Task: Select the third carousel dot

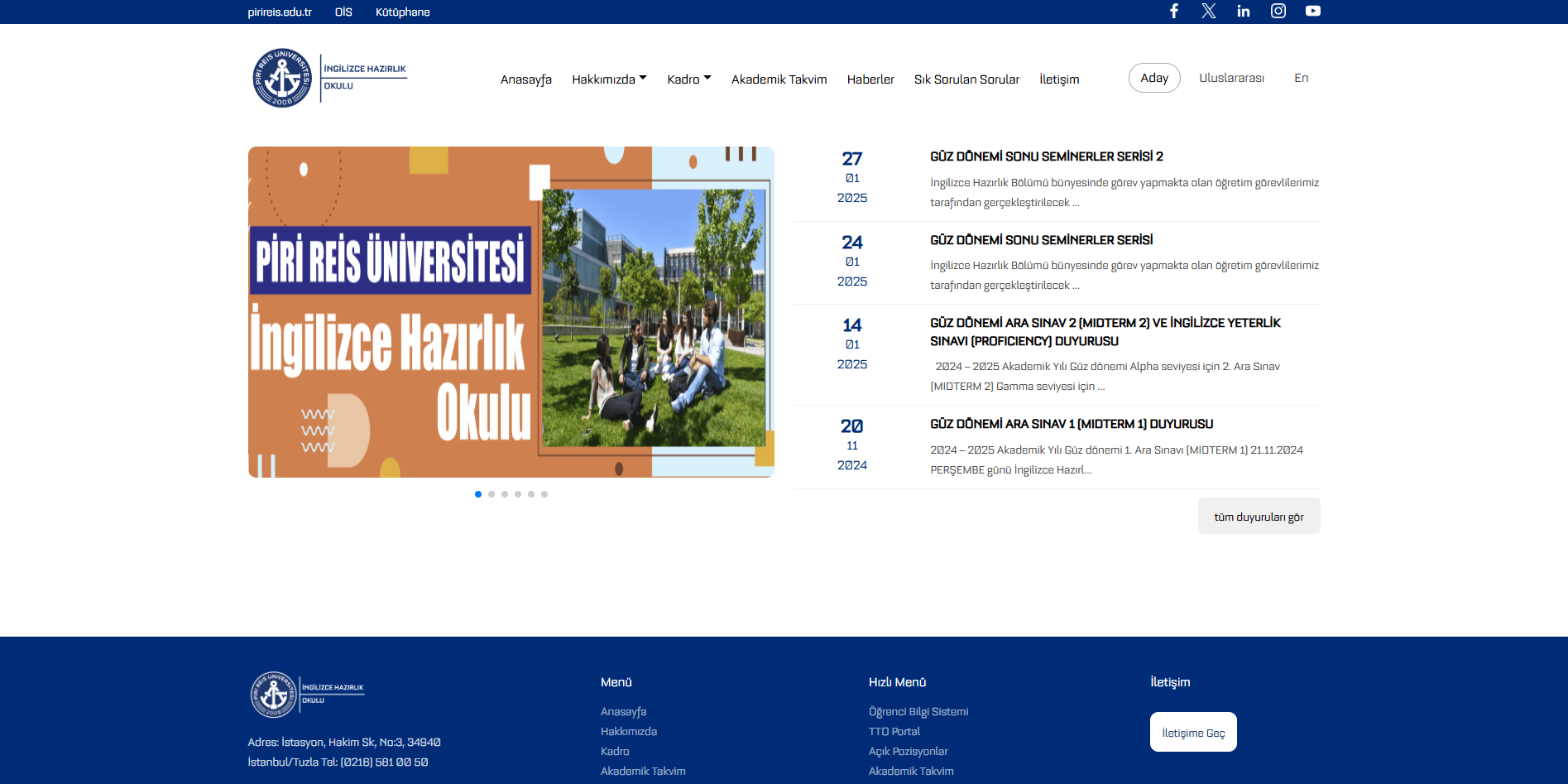Action: [x=505, y=494]
